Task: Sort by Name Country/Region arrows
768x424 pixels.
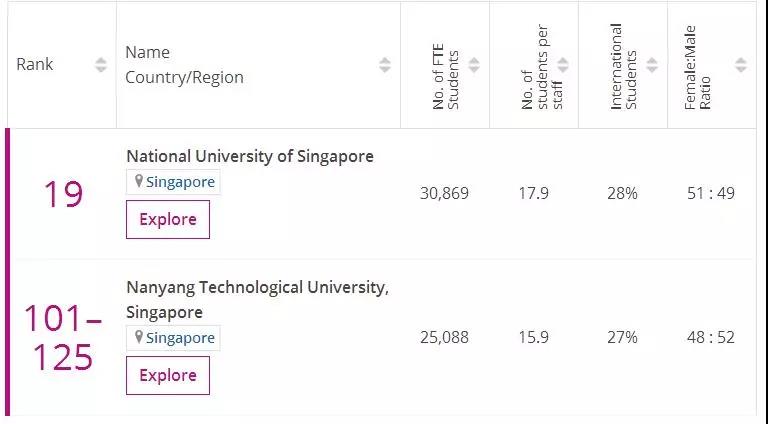Action: tap(385, 65)
